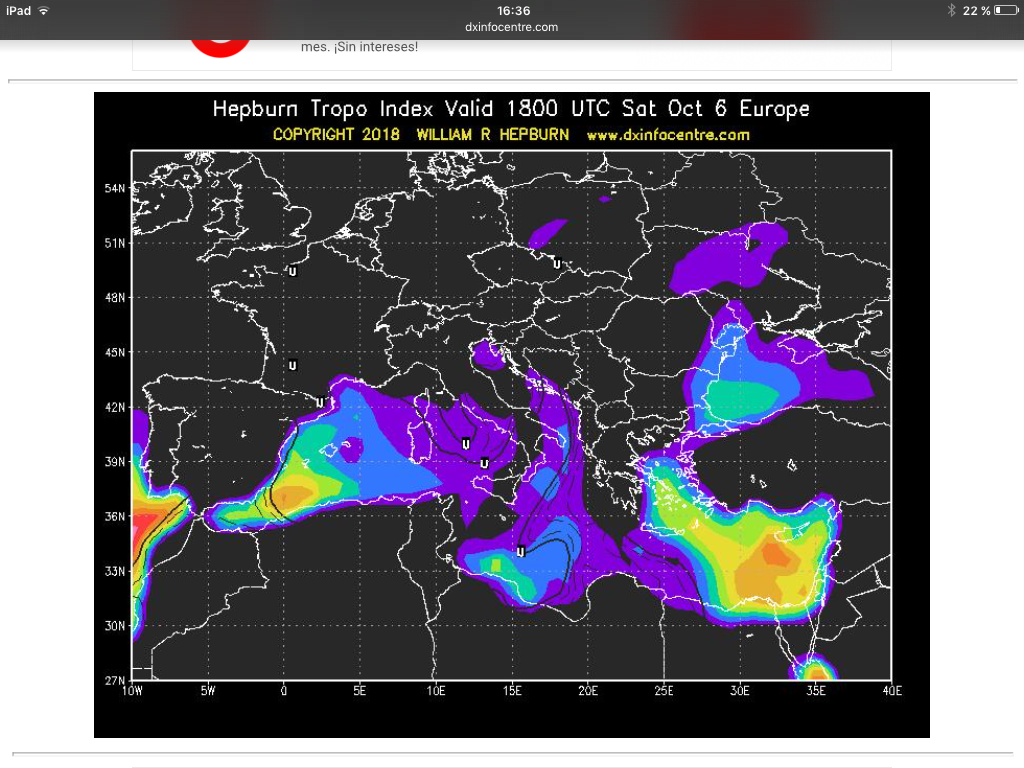Click the 36N latitude label
The height and width of the screenshot is (768, 1024).
tap(114, 517)
